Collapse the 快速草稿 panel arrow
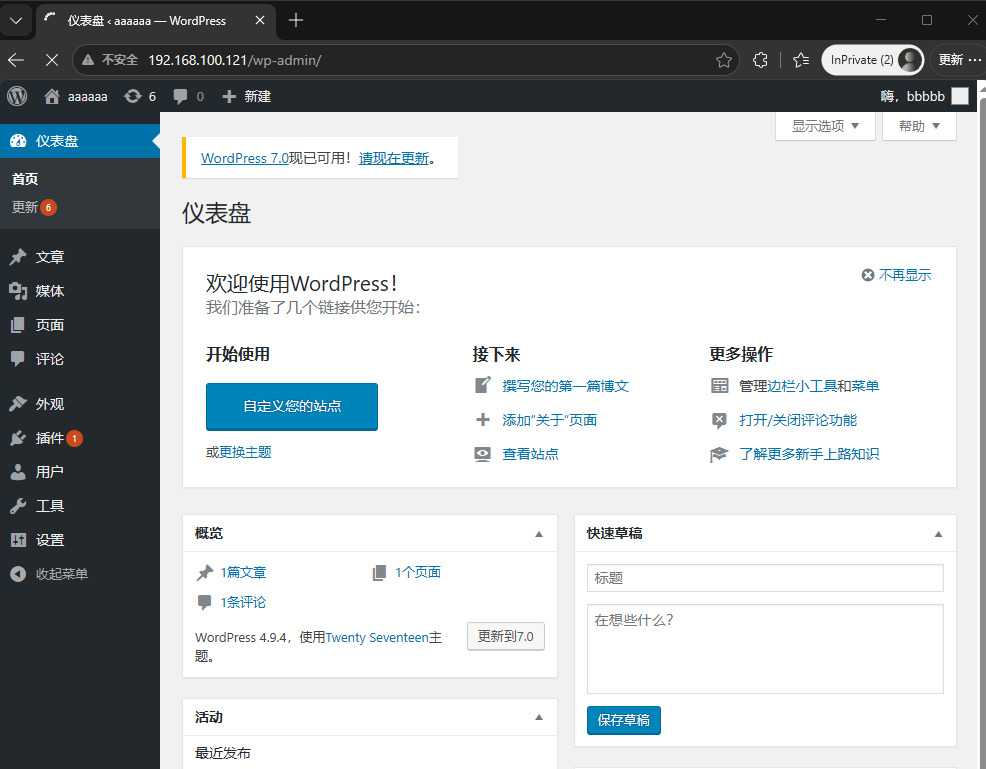 pos(938,534)
